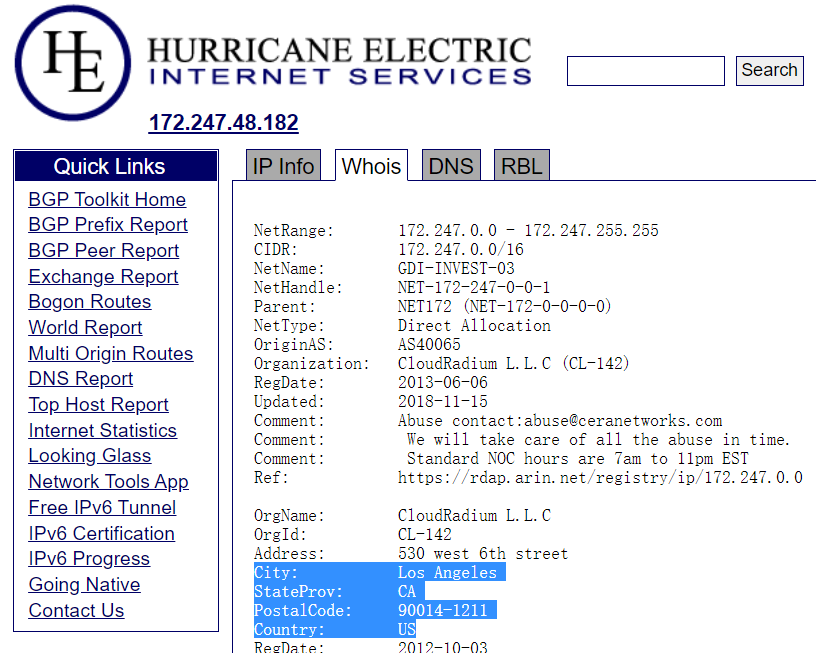Viewport: 816px width, 653px height.
Task: Go to DNS Report
Action: pyautogui.click(x=81, y=379)
